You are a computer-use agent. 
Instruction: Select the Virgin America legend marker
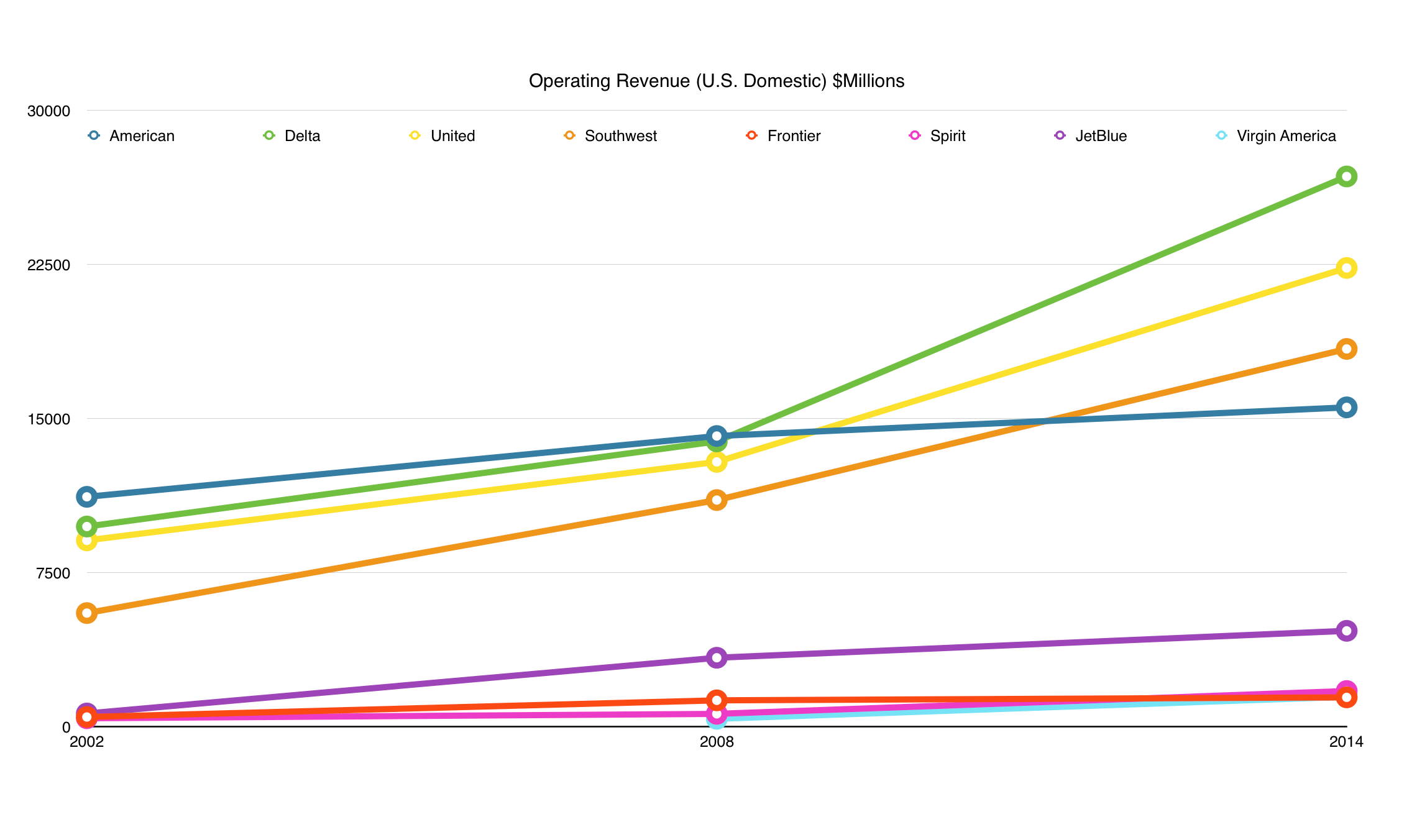(x=1221, y=135)
